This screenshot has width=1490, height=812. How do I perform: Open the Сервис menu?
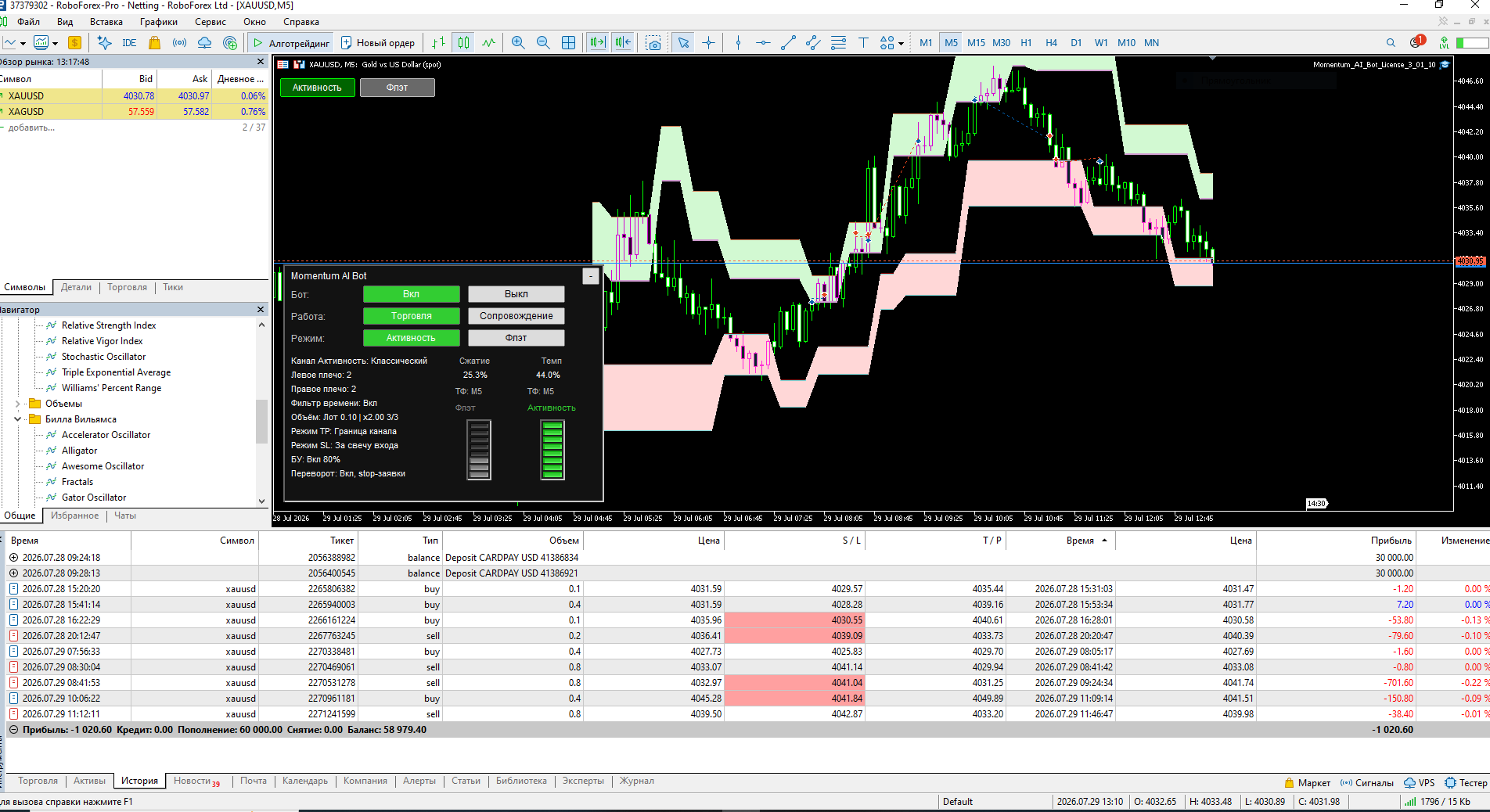[x=211, y=22]
